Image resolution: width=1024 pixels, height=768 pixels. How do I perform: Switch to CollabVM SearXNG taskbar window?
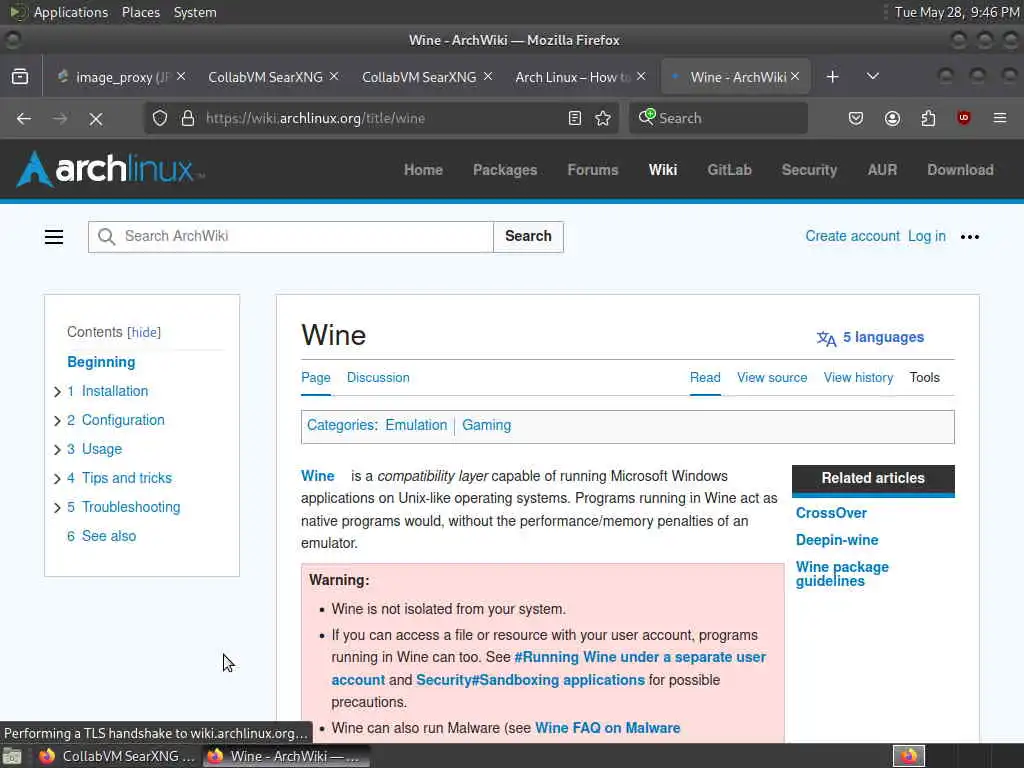tap(116, 756)
